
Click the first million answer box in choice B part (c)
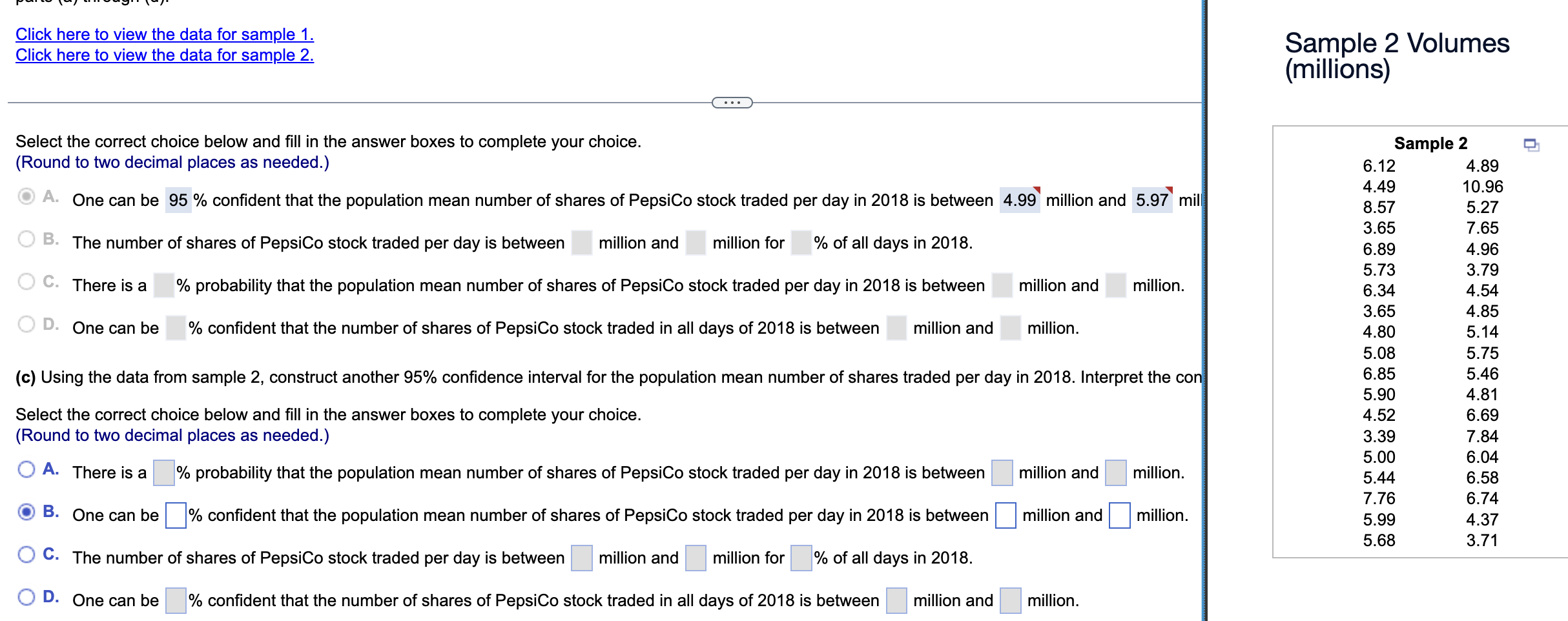1005,515
